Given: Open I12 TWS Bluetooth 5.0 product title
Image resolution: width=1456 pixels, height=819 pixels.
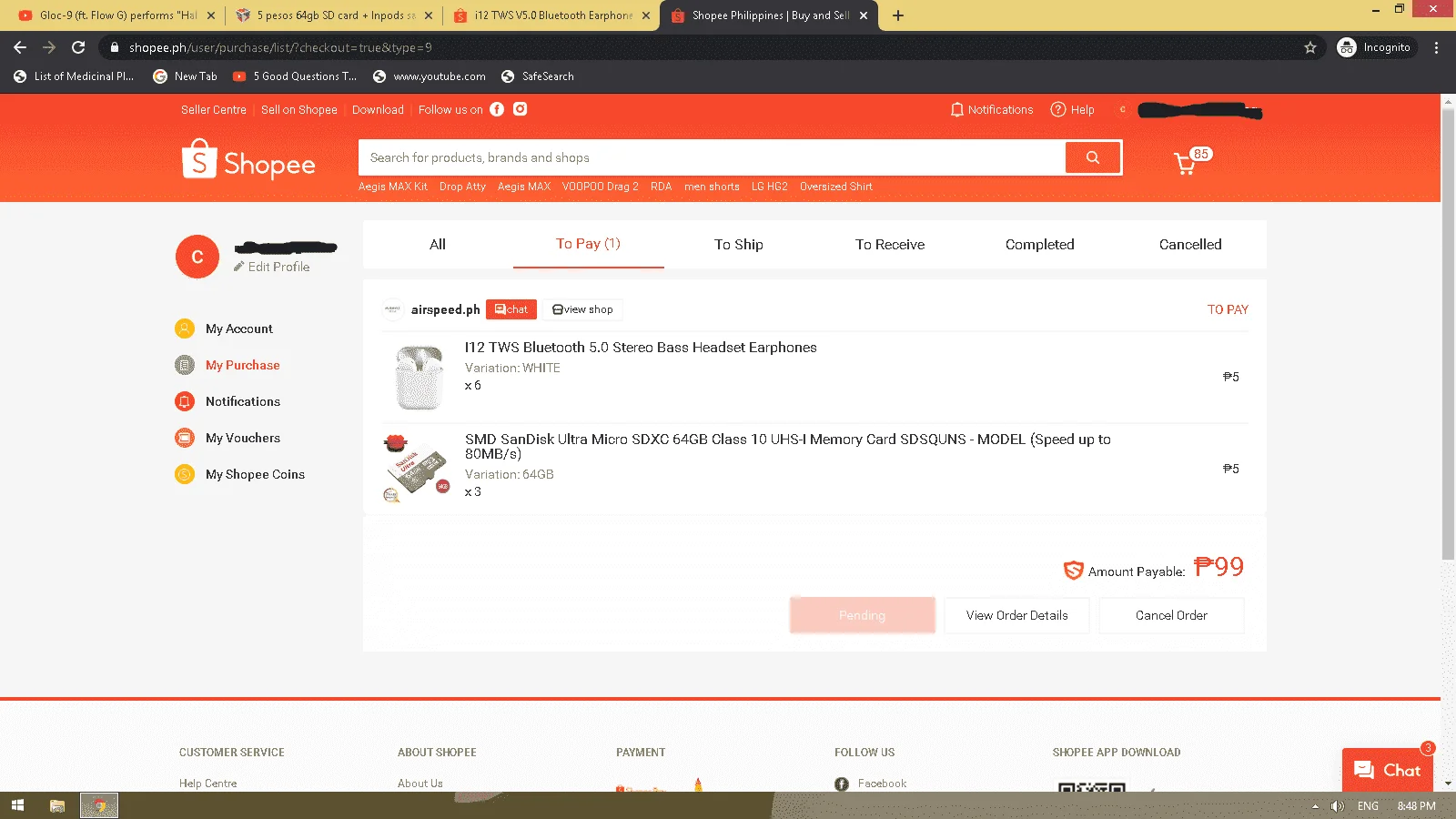Looking at the screenshot, I should [641, 348].
